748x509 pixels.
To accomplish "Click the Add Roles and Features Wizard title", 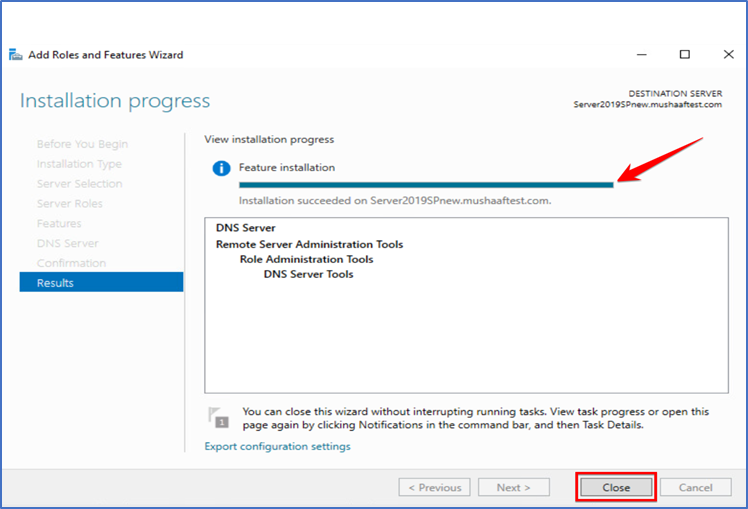I will pyautogui.click(x=105, y=55).
